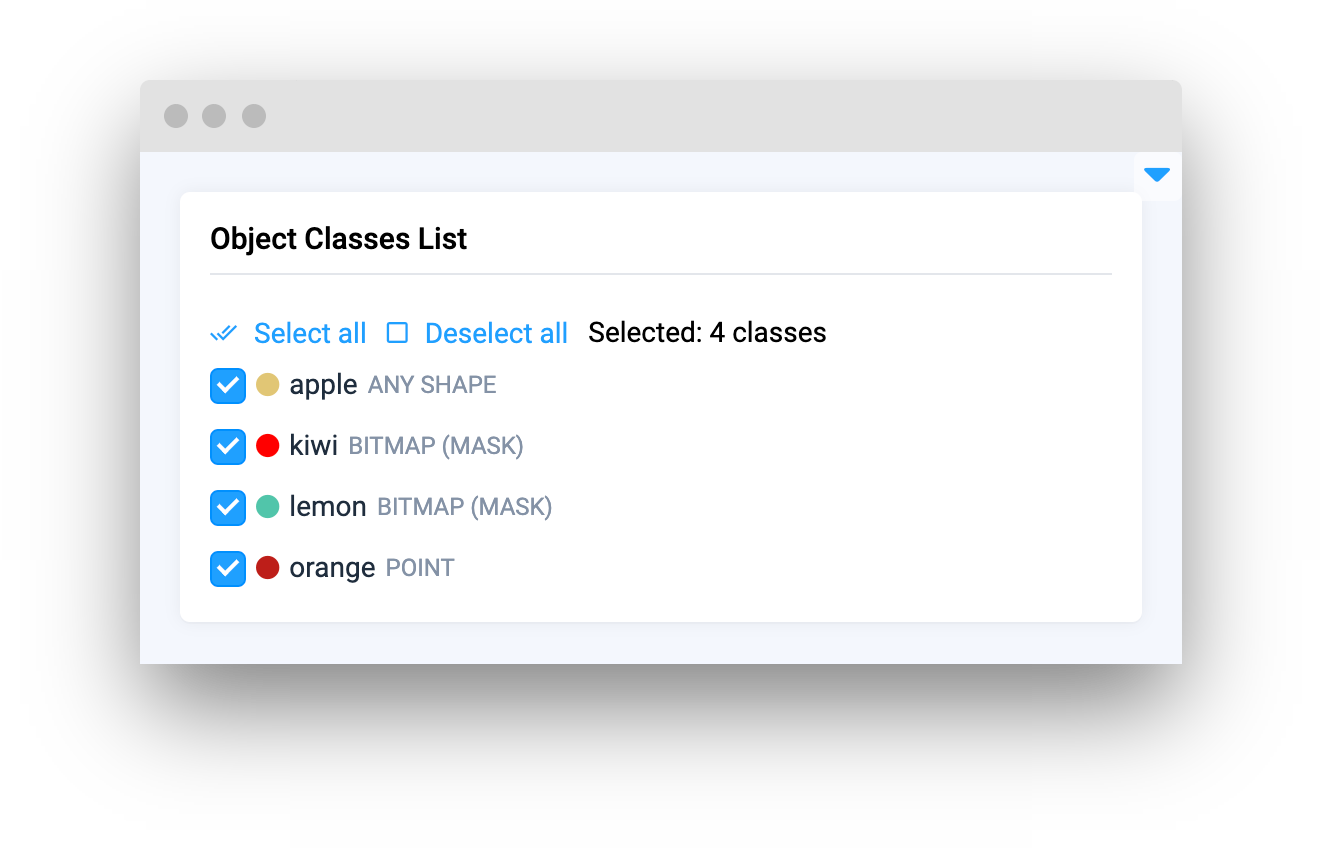Select the apple class name
The image size is (1322, 864).
coord(323,385)
